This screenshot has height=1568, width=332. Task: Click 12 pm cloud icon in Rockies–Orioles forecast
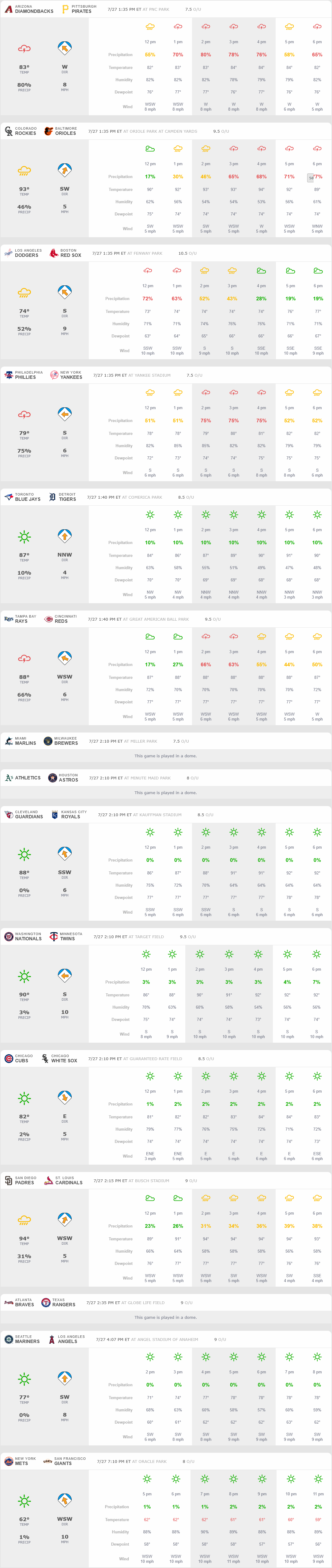[150, 149]
